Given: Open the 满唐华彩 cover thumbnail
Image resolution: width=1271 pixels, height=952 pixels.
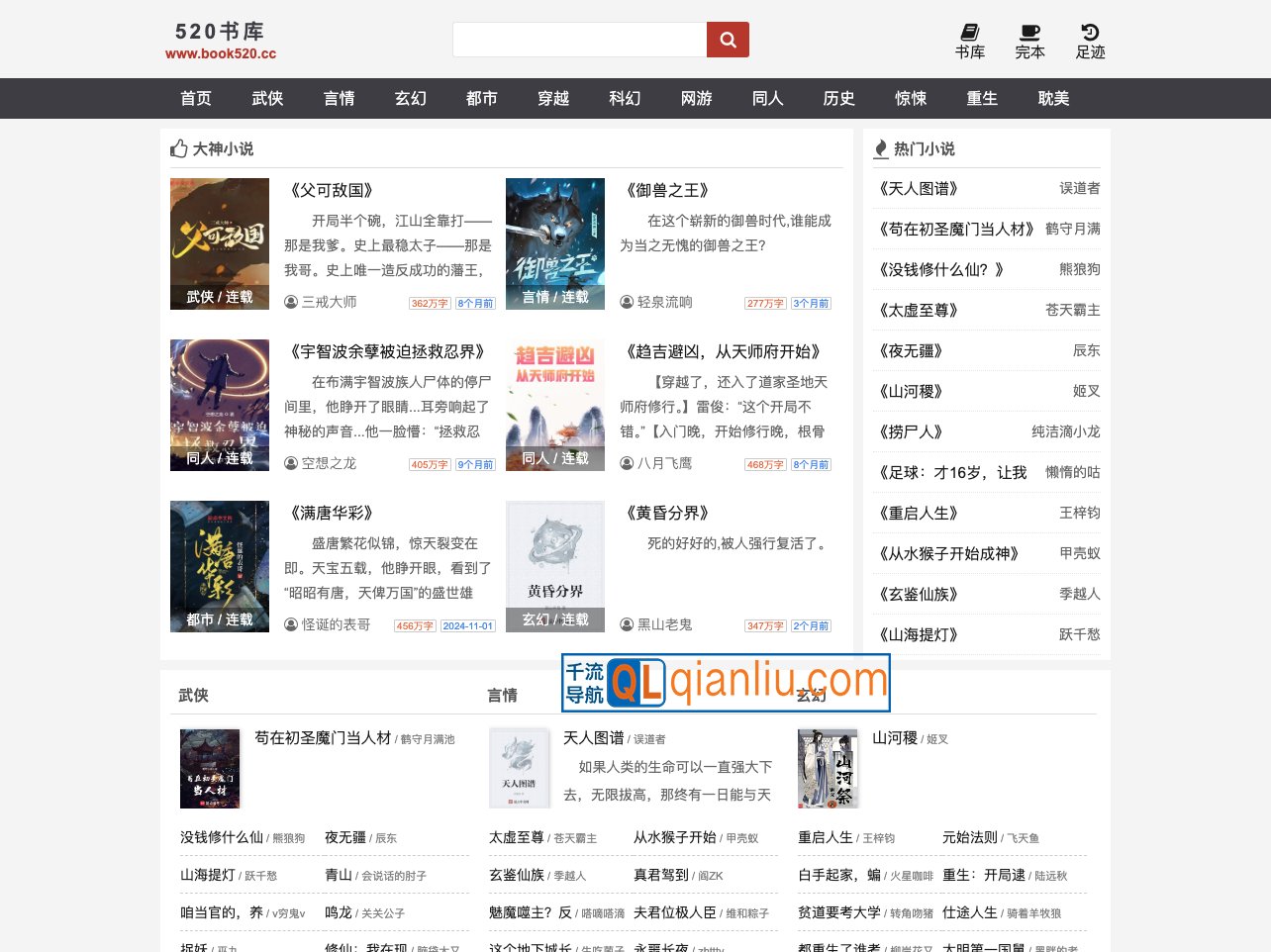Looking at the screenshot, I should coord(219,566).
